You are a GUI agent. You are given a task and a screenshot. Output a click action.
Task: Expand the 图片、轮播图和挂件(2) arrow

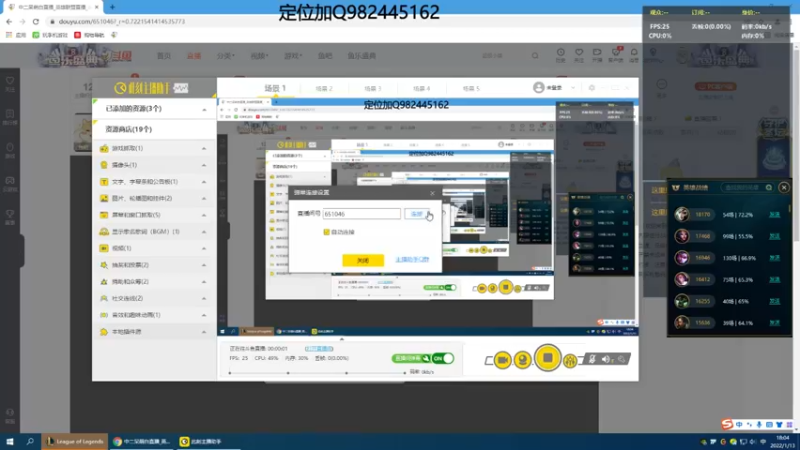[x=204, y=198]
